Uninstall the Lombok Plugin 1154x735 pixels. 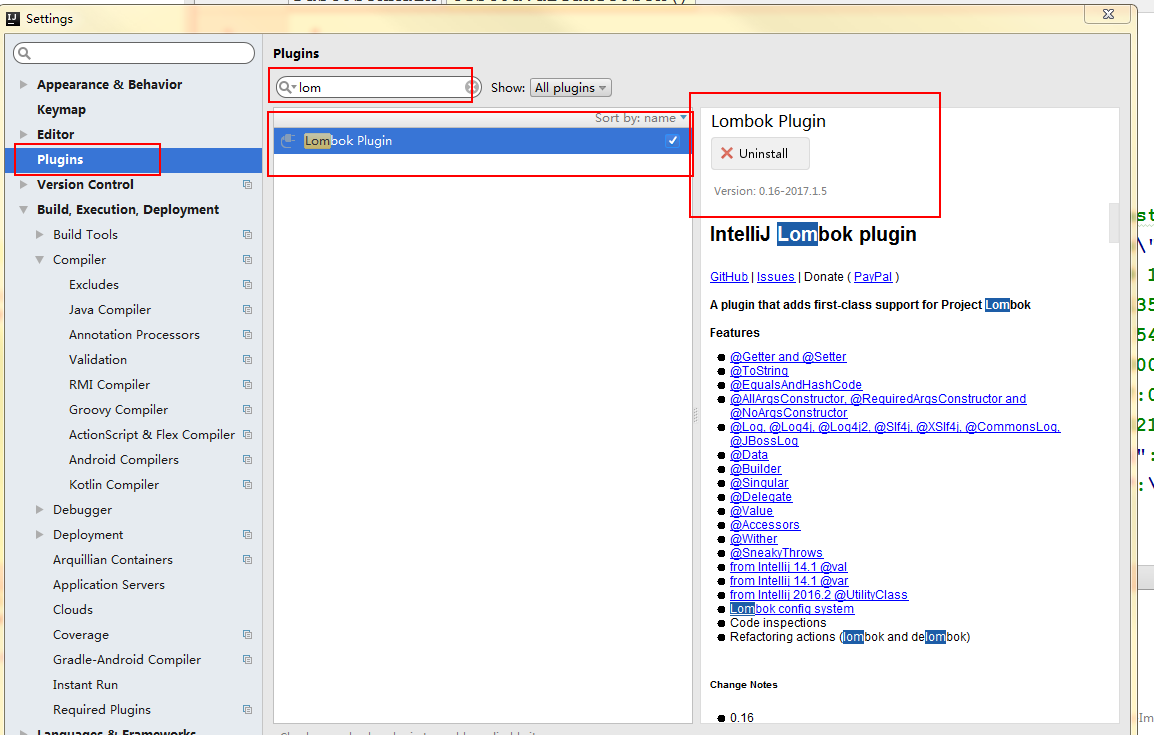tap(760, 154)
